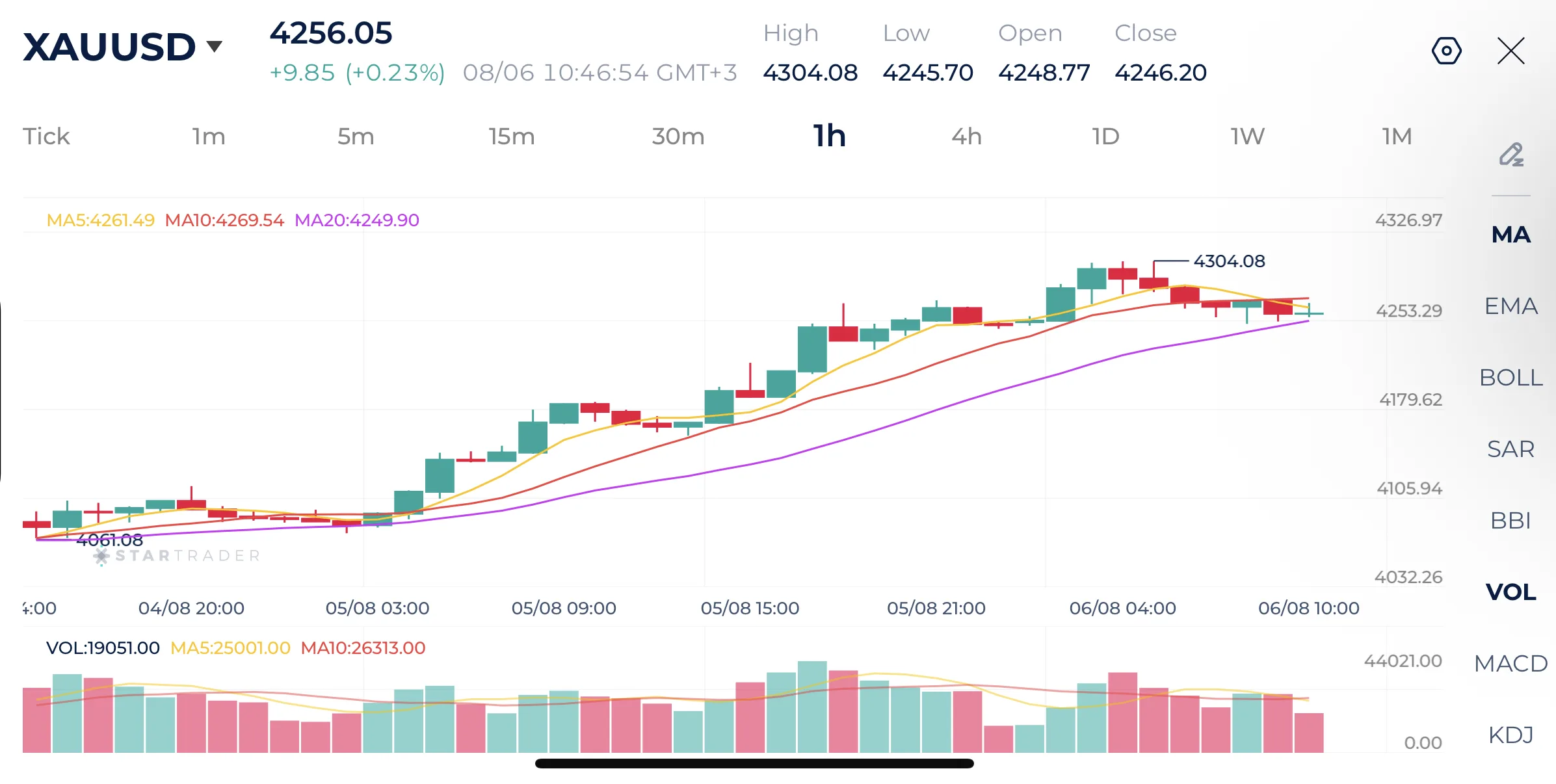Click the 05/08 09:00 time axis label

tap(564, 608)
